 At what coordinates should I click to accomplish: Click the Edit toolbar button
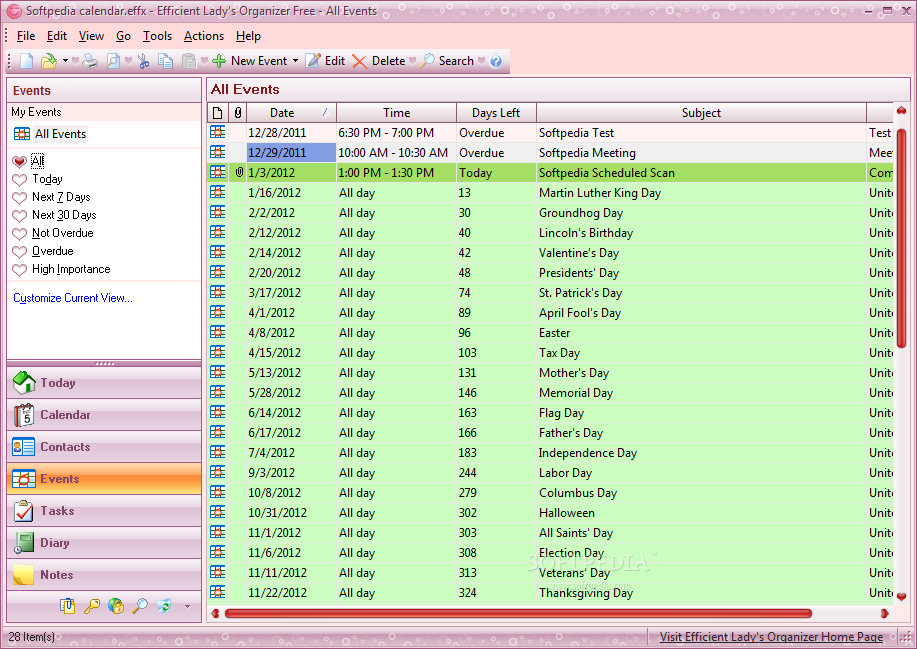(326, 61)
